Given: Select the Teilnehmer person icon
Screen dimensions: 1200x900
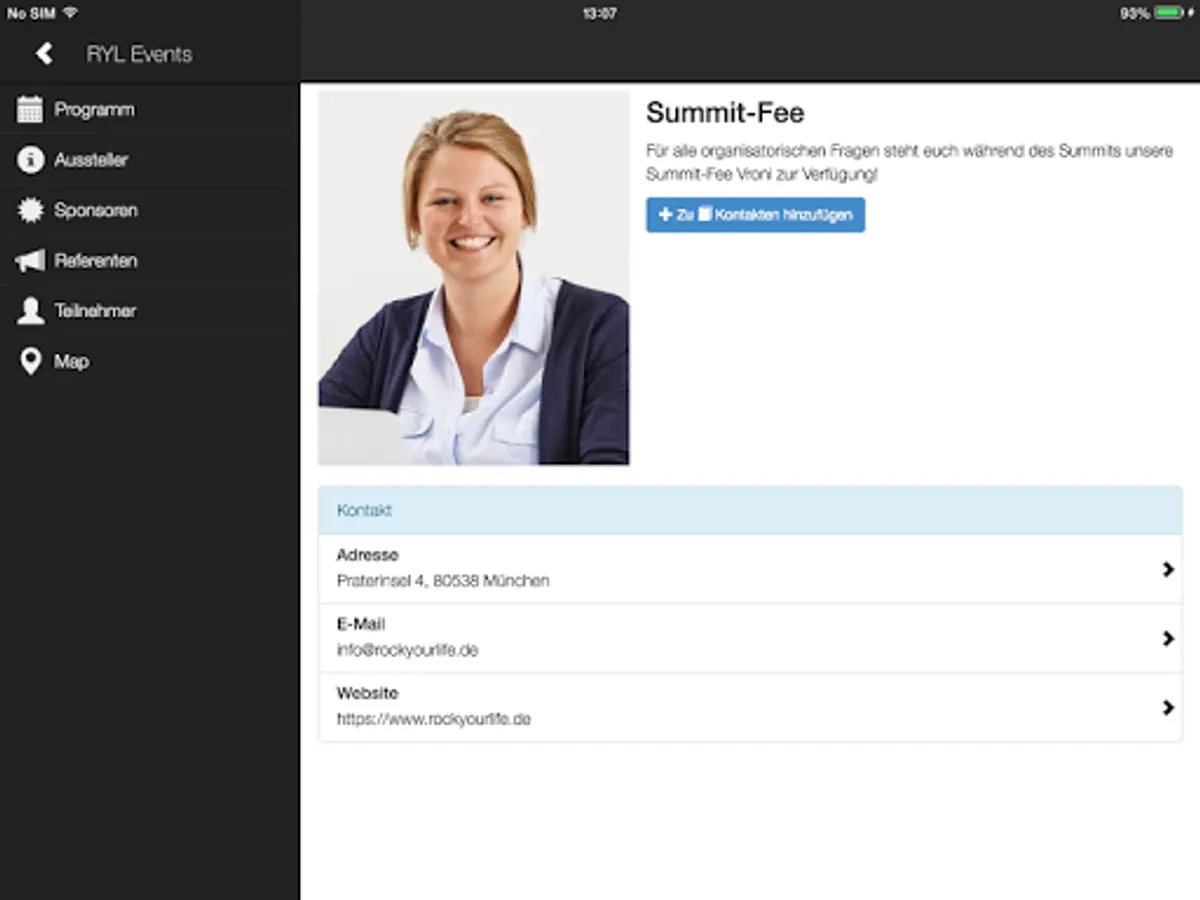Looking at the screenshot, I should coord(30,311).
